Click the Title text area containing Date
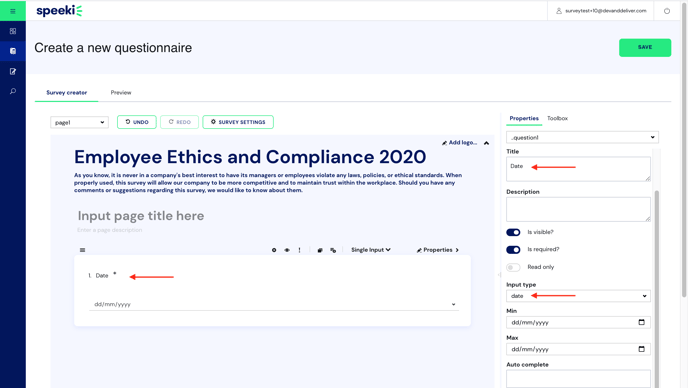688x388 pixels. point(578,169)
